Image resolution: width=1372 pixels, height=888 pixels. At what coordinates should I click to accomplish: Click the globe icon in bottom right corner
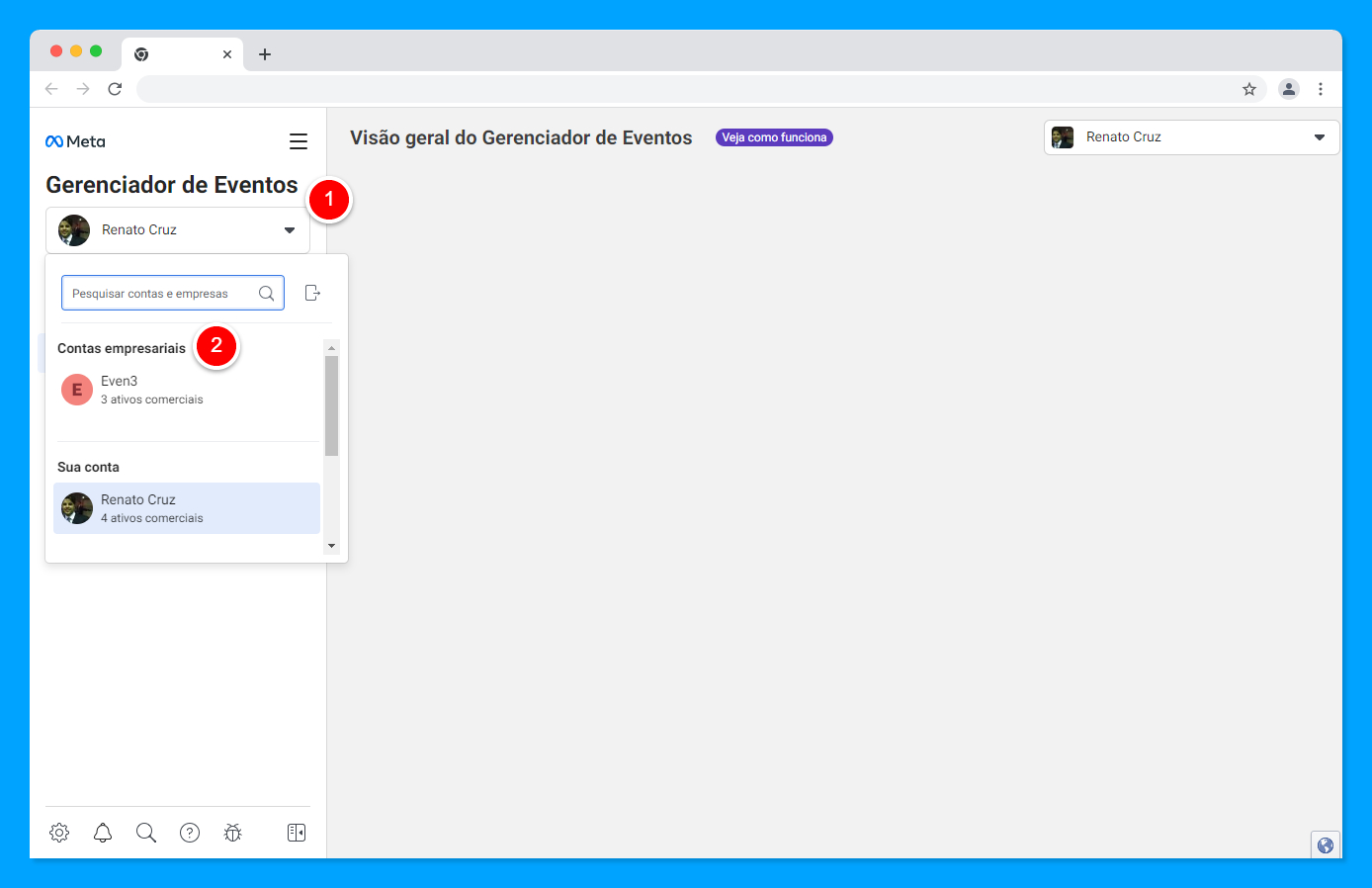[x=1326, y=845]
